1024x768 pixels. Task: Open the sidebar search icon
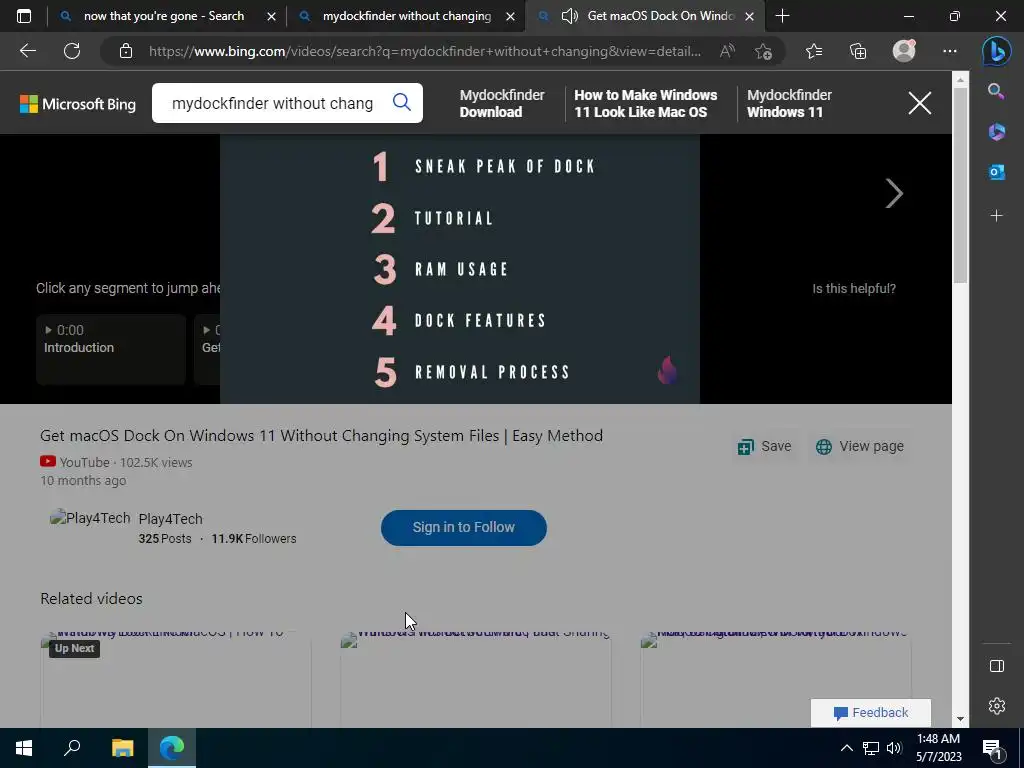pos(996,91)
